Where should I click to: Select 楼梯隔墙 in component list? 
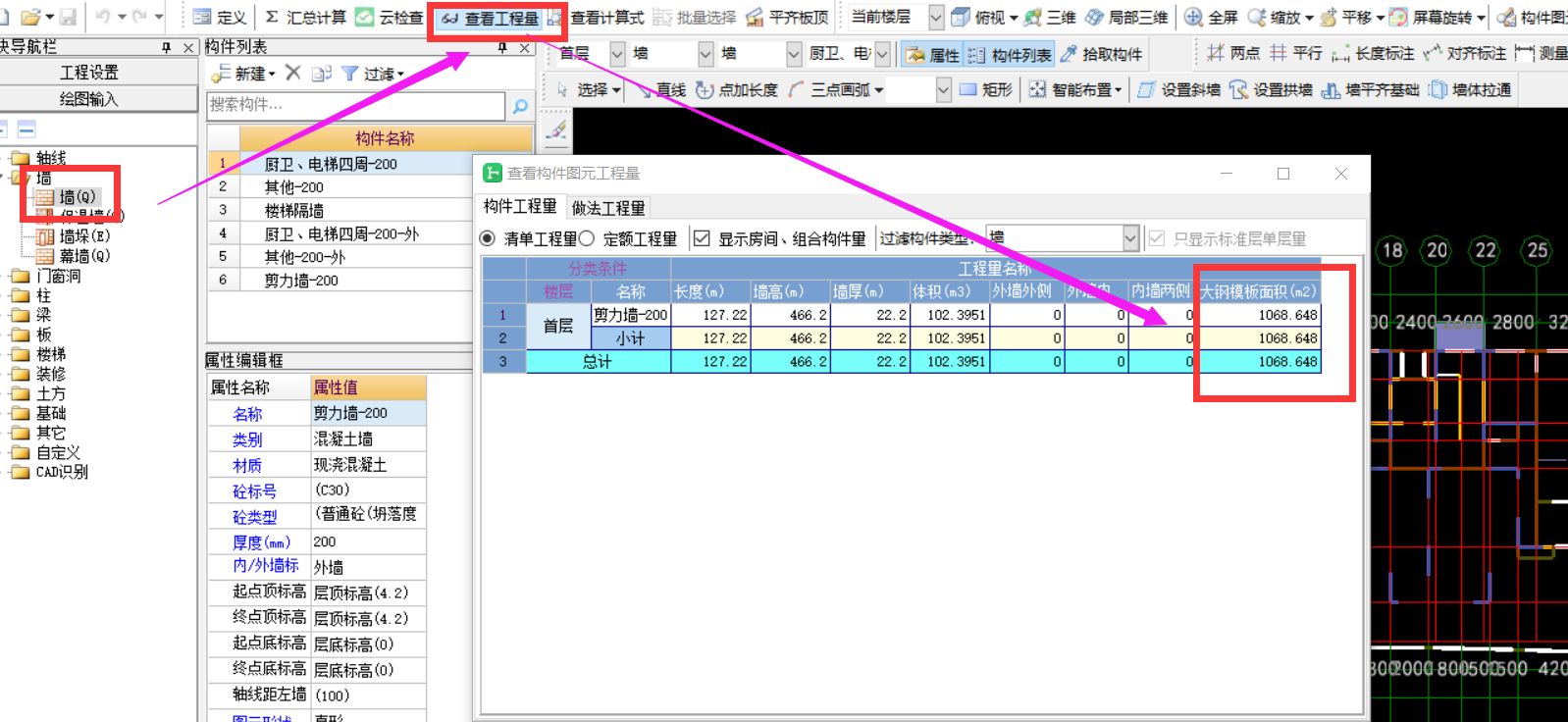294,210
